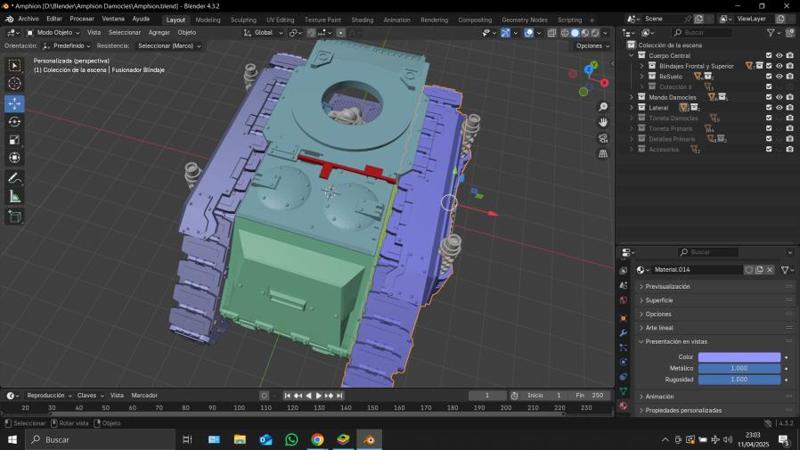Uncheck the Lateral collection checkbox
The image size is (800, 450).
coord(768,108)
